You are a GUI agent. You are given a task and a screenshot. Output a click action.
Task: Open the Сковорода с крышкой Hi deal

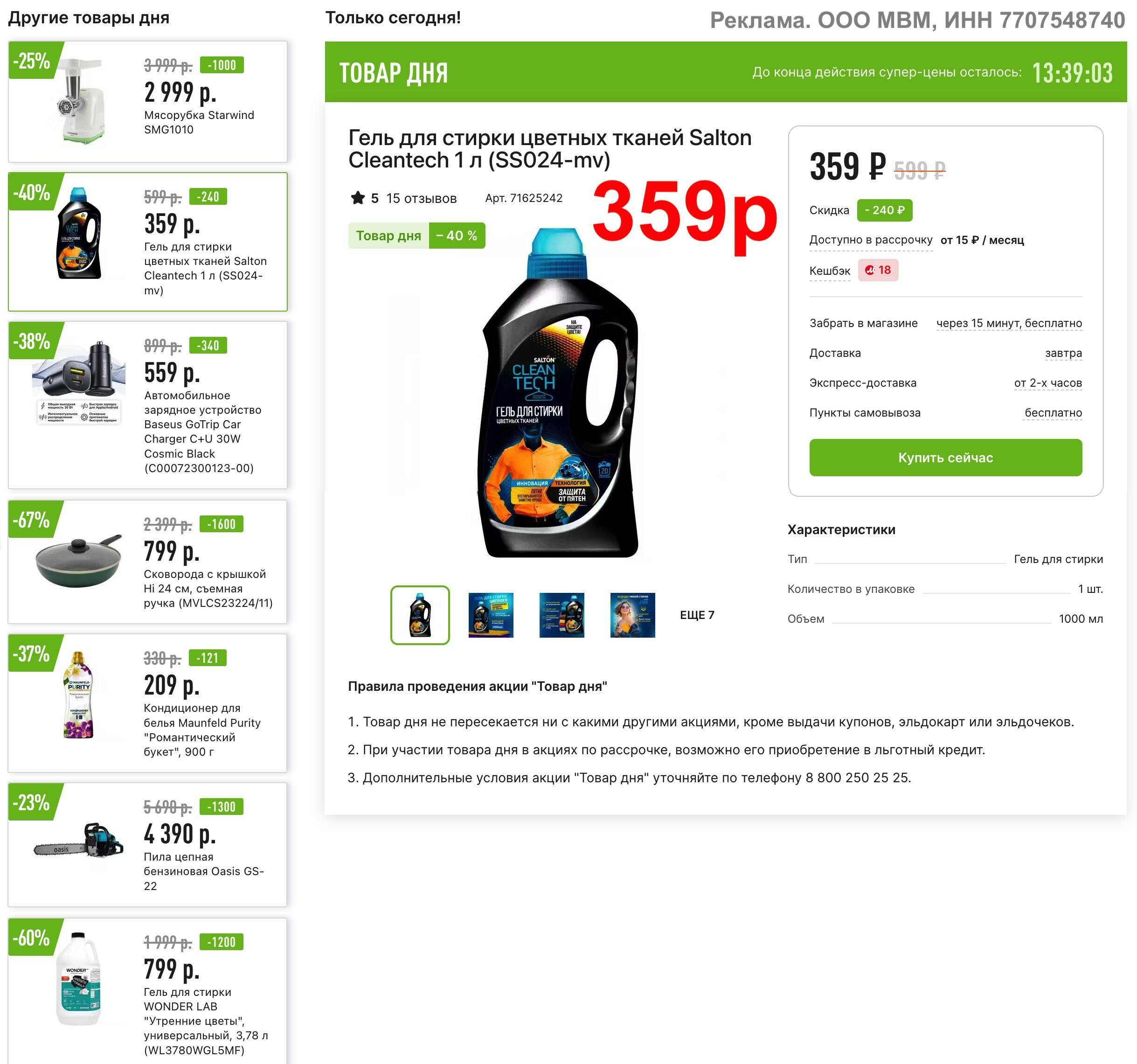[x=147, y=562]
